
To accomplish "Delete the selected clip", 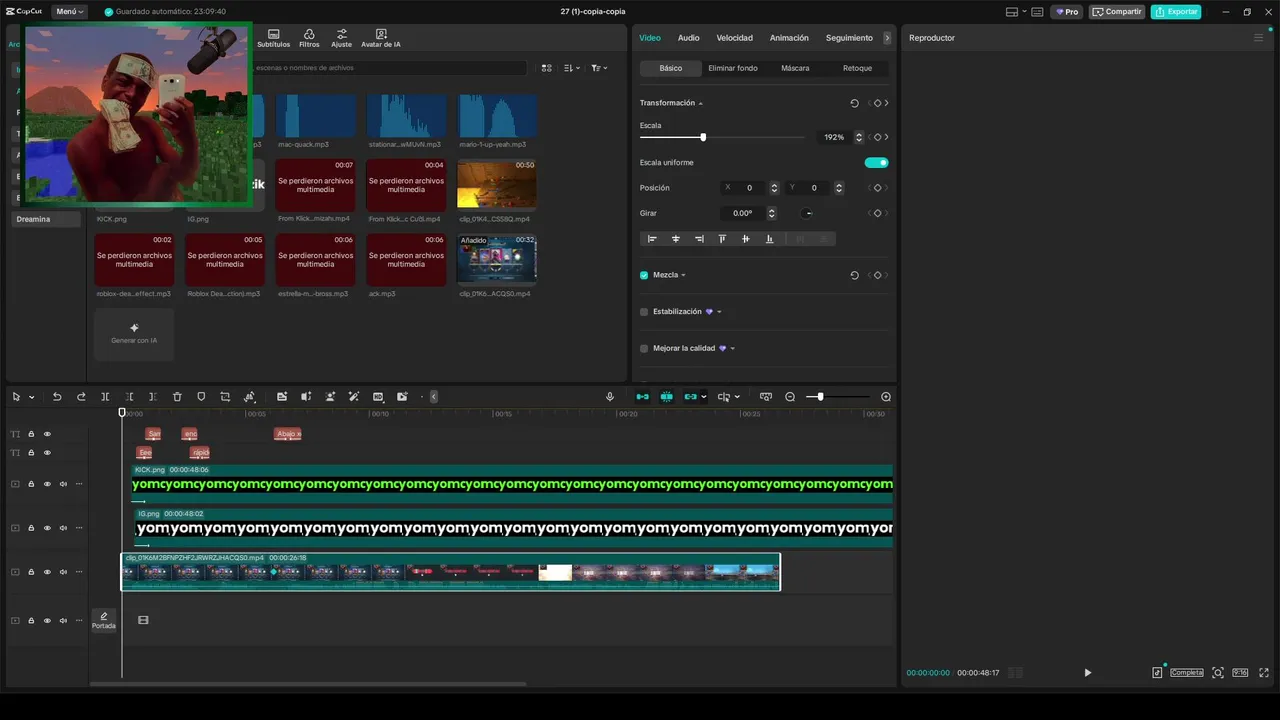I will click(177, 397).
